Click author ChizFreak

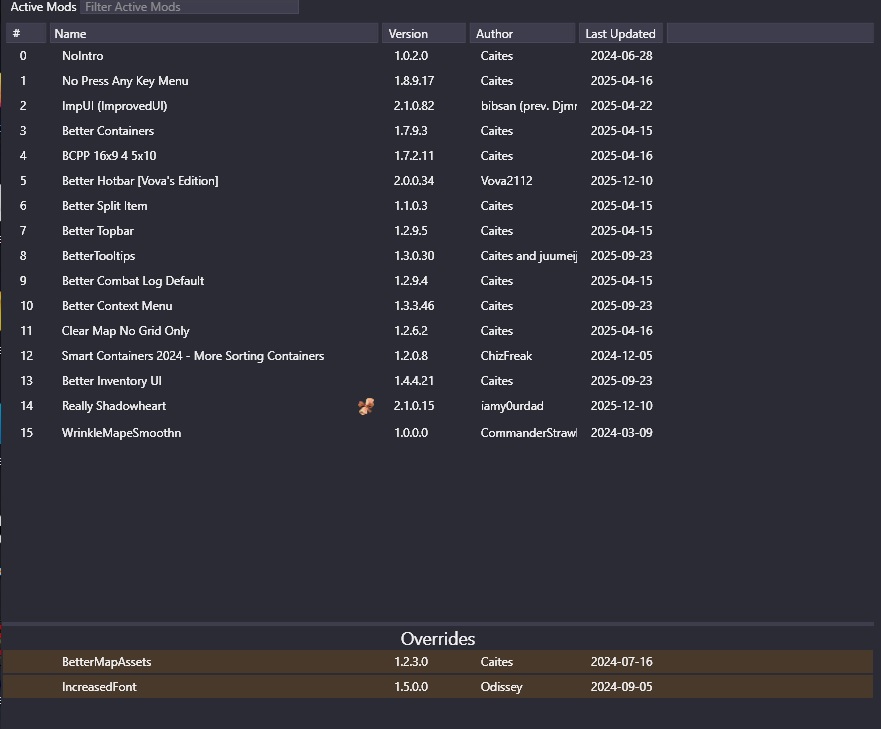(x=506, y=356)
